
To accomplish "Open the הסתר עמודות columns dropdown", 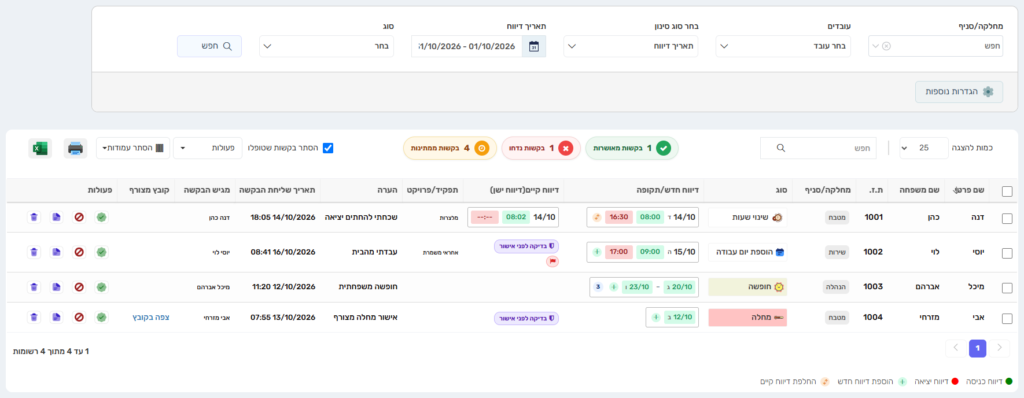I will pos(133,148).
